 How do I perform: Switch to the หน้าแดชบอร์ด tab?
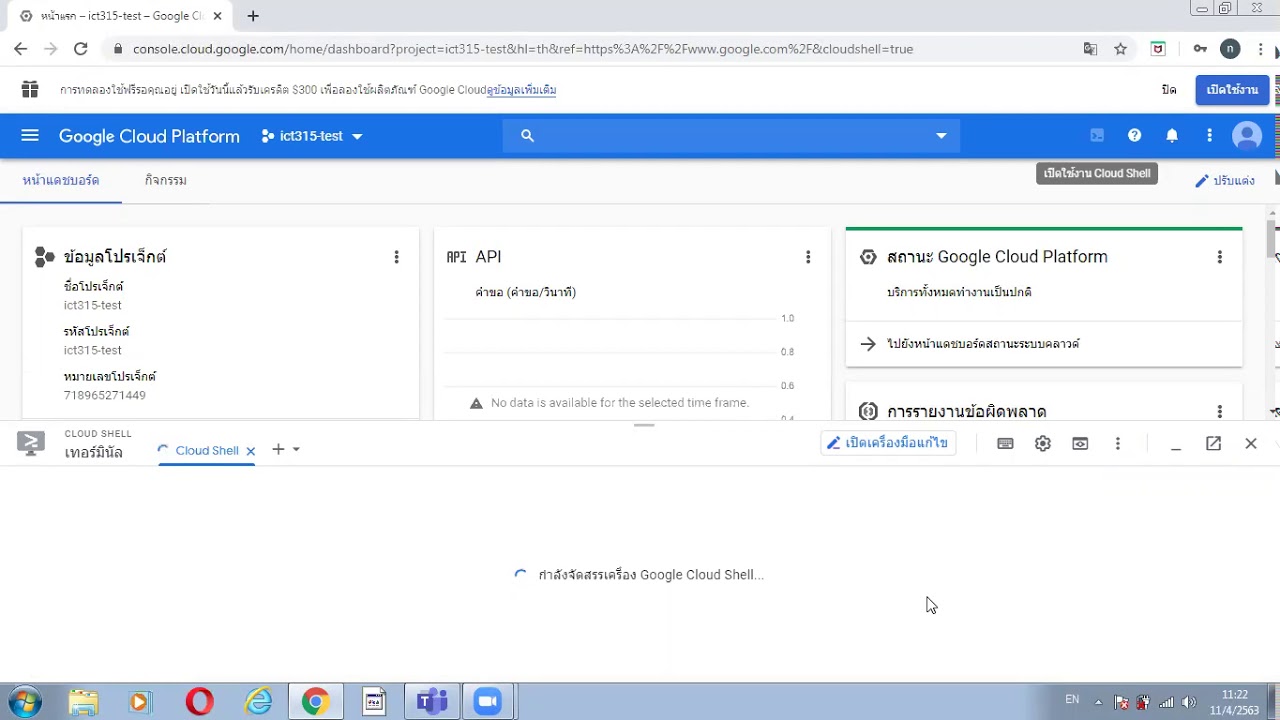tap(61, 180)
